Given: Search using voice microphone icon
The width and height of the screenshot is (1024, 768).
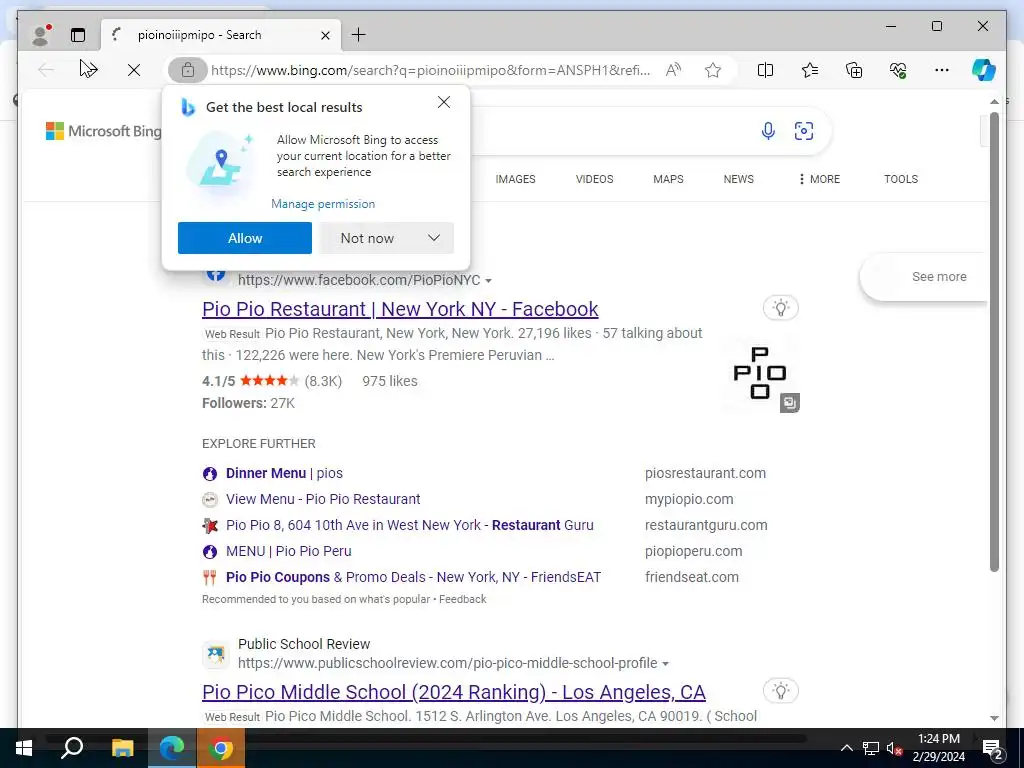Looking at the screenshot, I should pyautogui.click(x=768, y=131).
